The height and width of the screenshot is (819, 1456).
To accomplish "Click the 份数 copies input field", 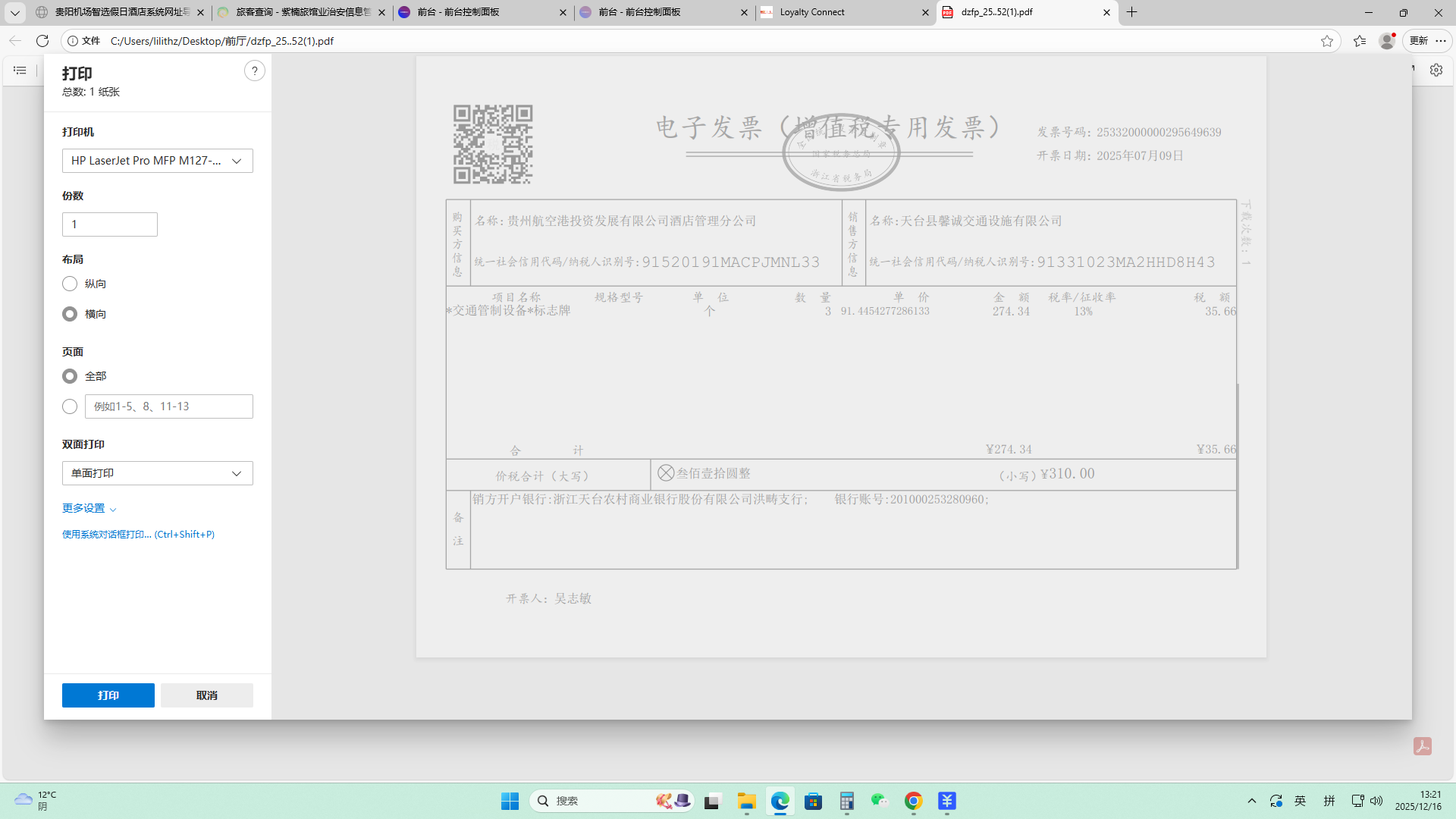I will (x=109, y=224).
